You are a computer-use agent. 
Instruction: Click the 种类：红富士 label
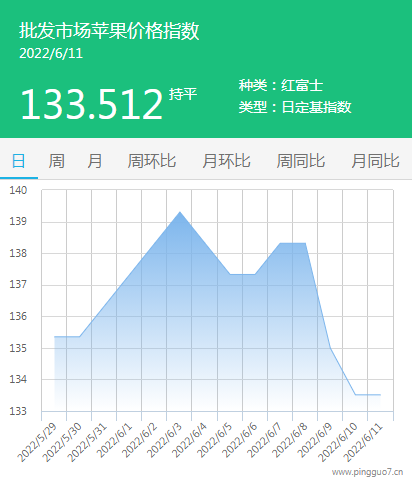click(x=281, y=85)
